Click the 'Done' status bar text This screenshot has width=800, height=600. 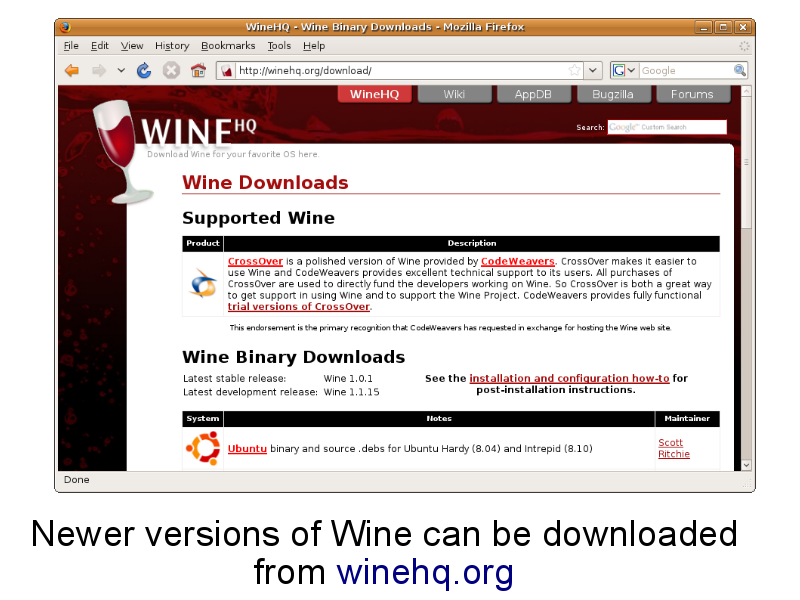tap(77, 480)
